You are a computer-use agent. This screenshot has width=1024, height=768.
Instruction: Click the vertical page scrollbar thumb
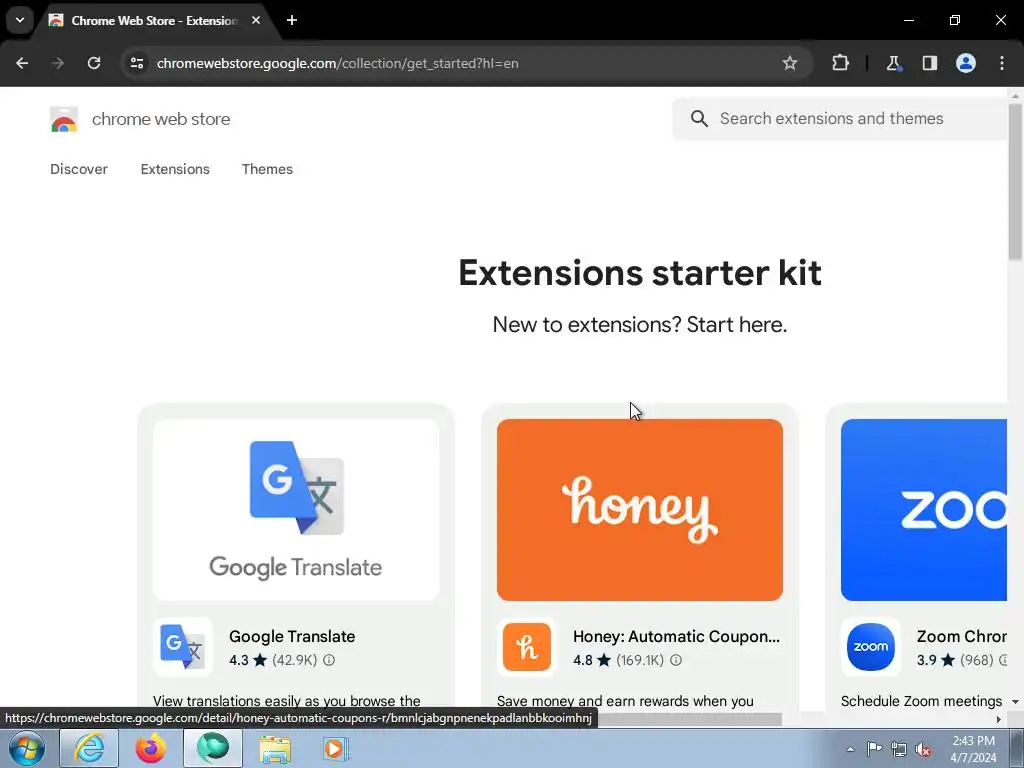[x=1015, y=182]
